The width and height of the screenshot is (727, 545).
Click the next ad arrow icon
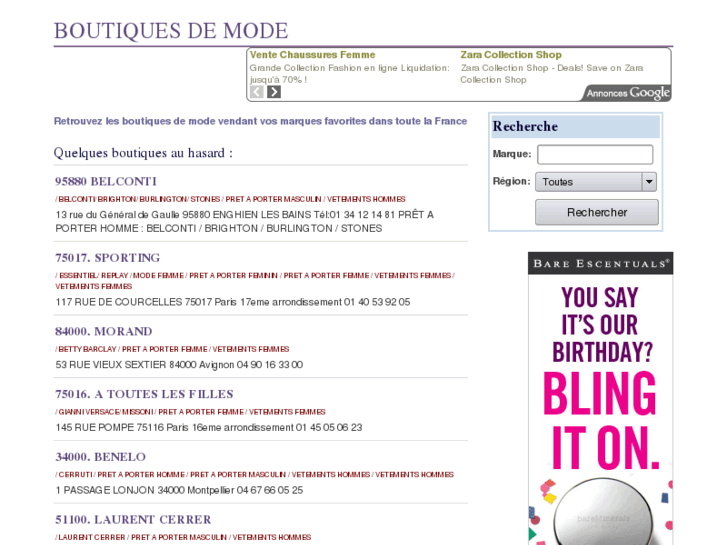click(x=274, y=92)
